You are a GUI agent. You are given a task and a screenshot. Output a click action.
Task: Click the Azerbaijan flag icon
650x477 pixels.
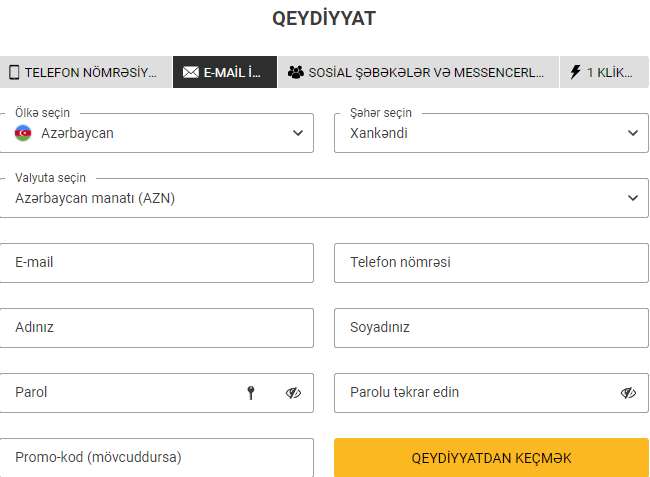point(23,133)
